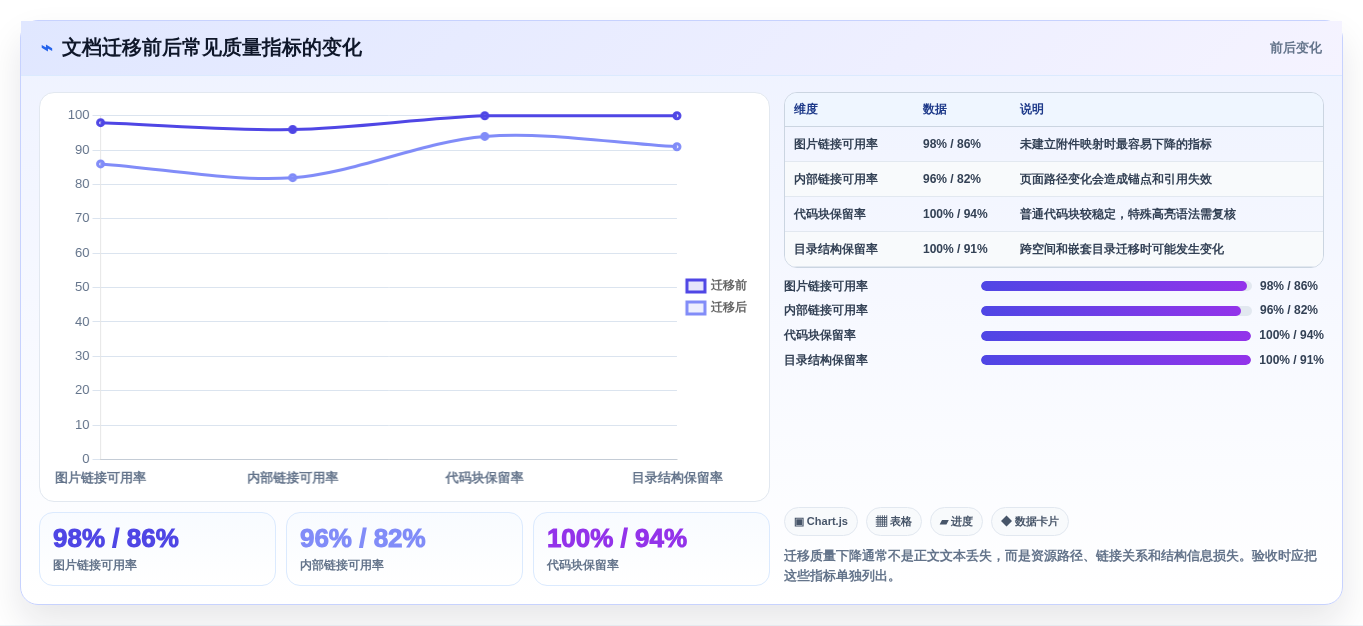This screenshot has width=1363, height=626.
Task: Open the 100% / 94% data card
Action: (x=651, y=549)
